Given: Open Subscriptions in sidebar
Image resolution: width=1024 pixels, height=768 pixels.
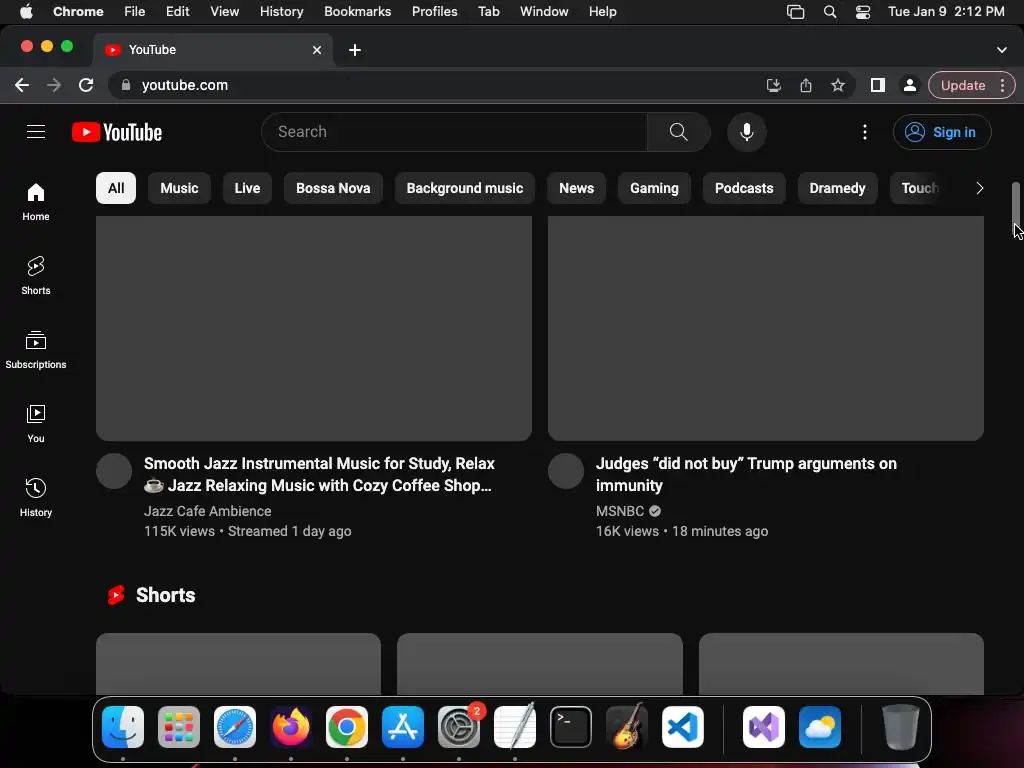Looking at the screenshot, I should [x=36, y=349].
